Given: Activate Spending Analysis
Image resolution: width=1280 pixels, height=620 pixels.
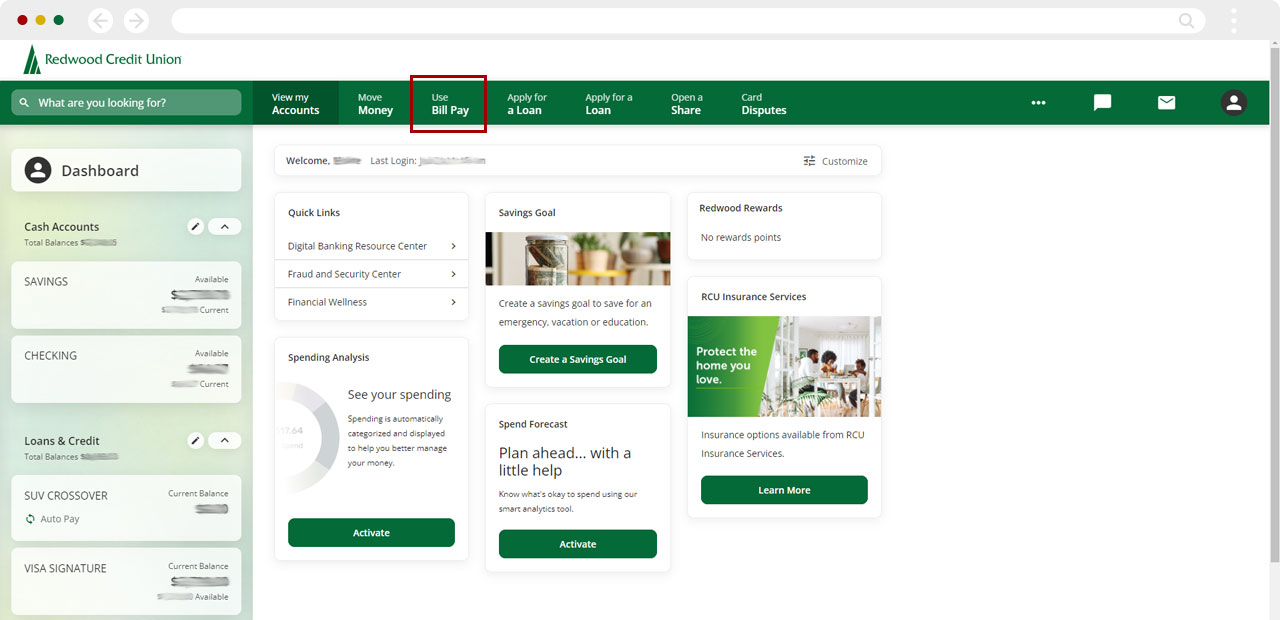Looking at the screenshot, I should point(371,533).
